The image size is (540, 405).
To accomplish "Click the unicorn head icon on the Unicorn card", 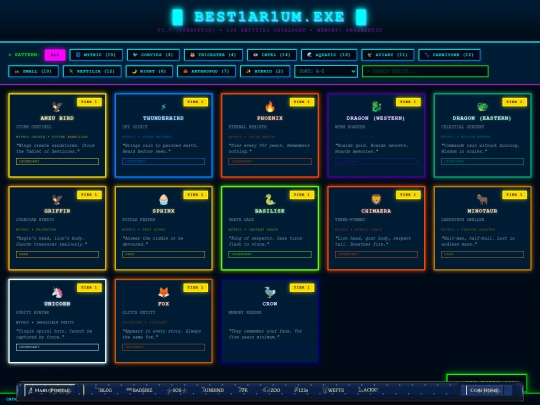I will point(57,292).
